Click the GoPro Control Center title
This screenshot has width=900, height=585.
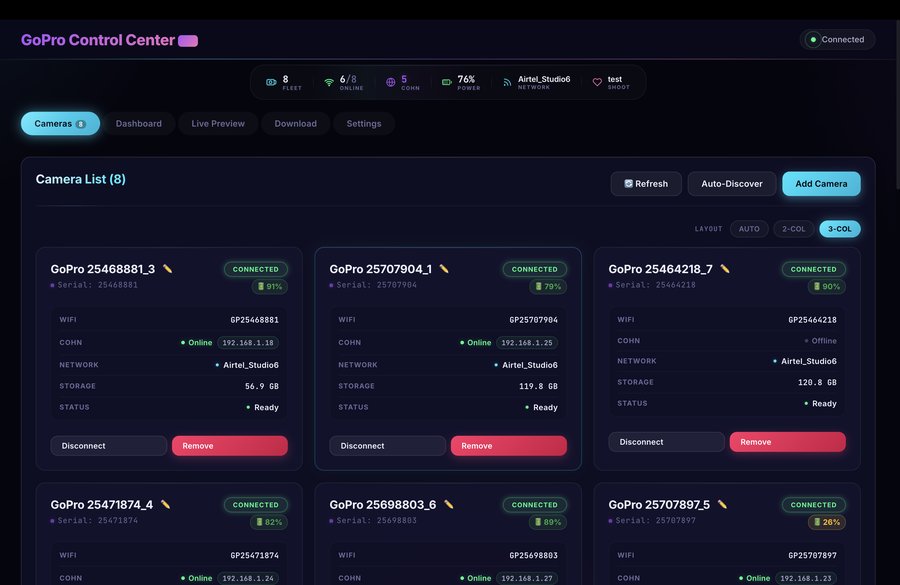[98, 40]
